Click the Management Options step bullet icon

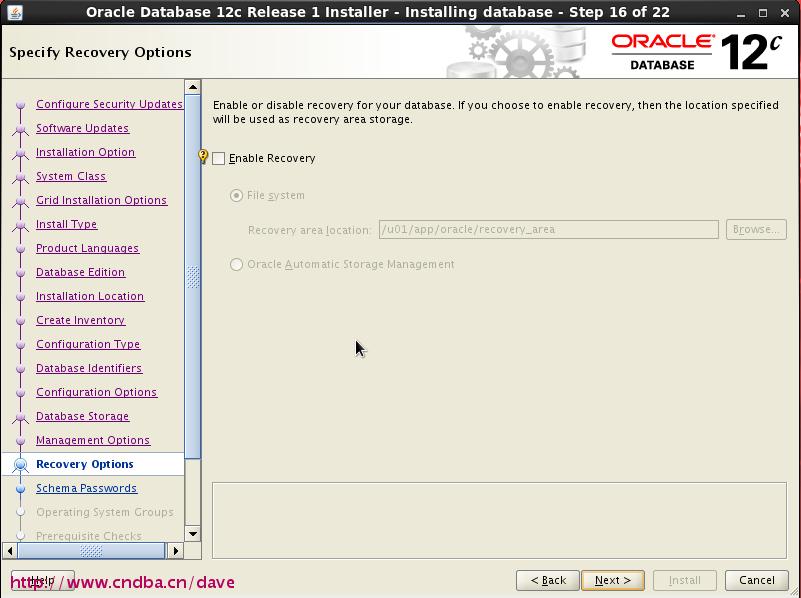click(20, 441)
